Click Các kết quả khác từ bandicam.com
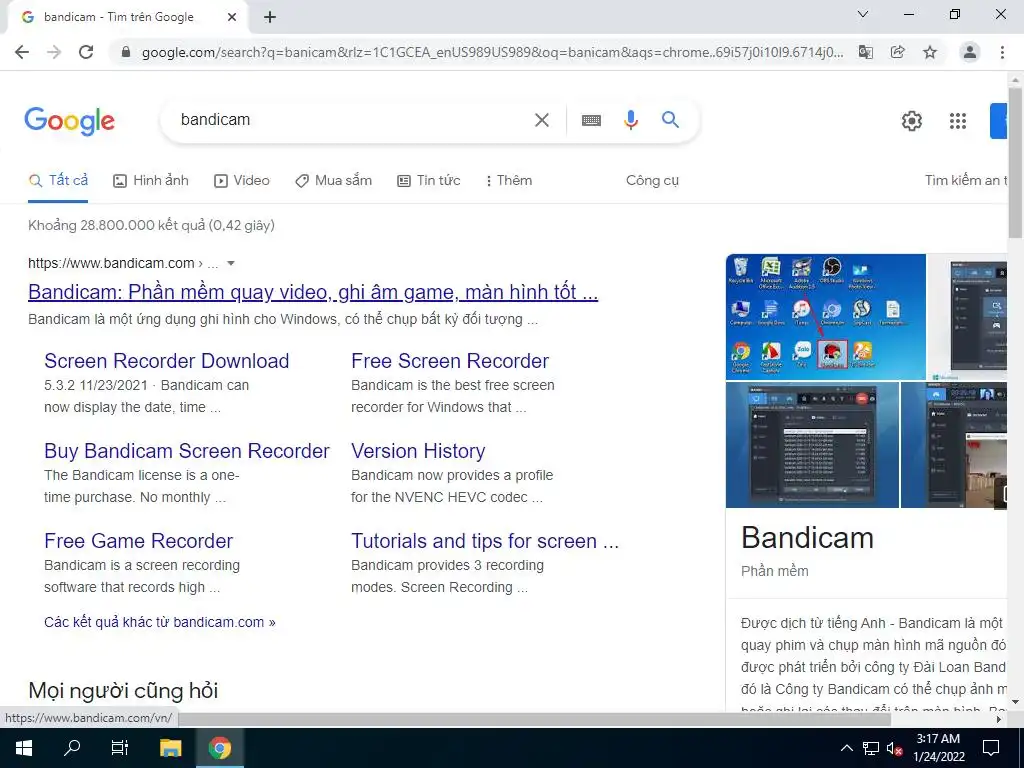The height and width of the screenshot is (768, 1024). click(159, 622)
